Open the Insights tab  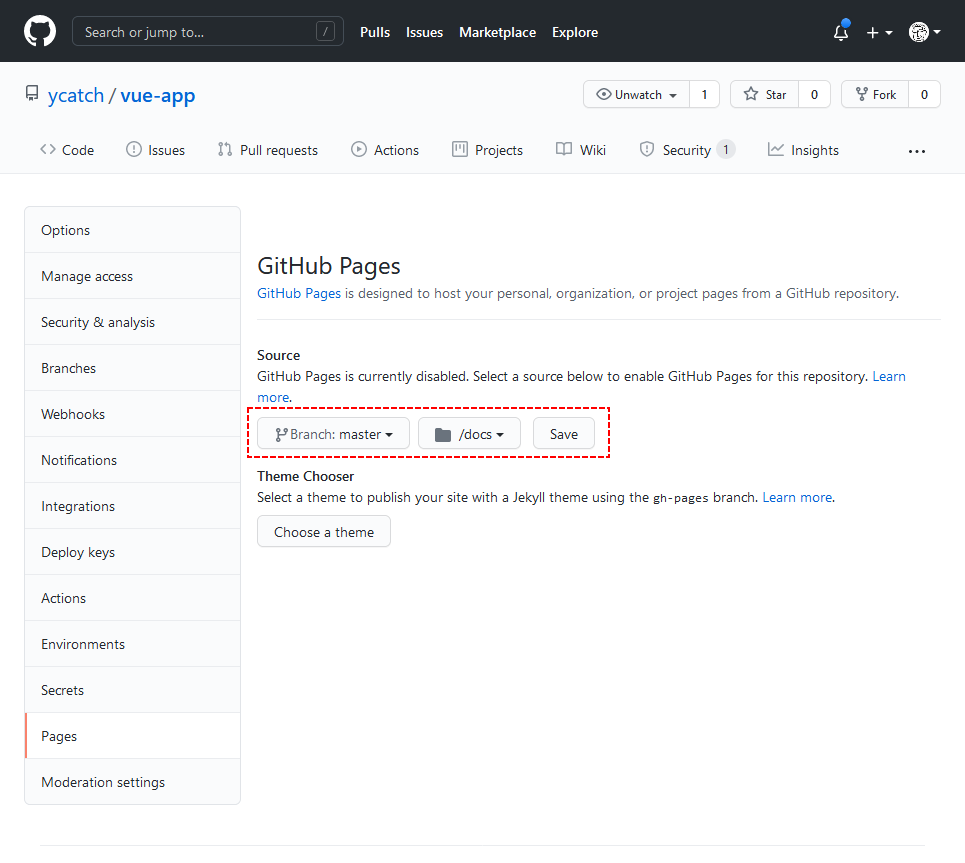(803, 150)
